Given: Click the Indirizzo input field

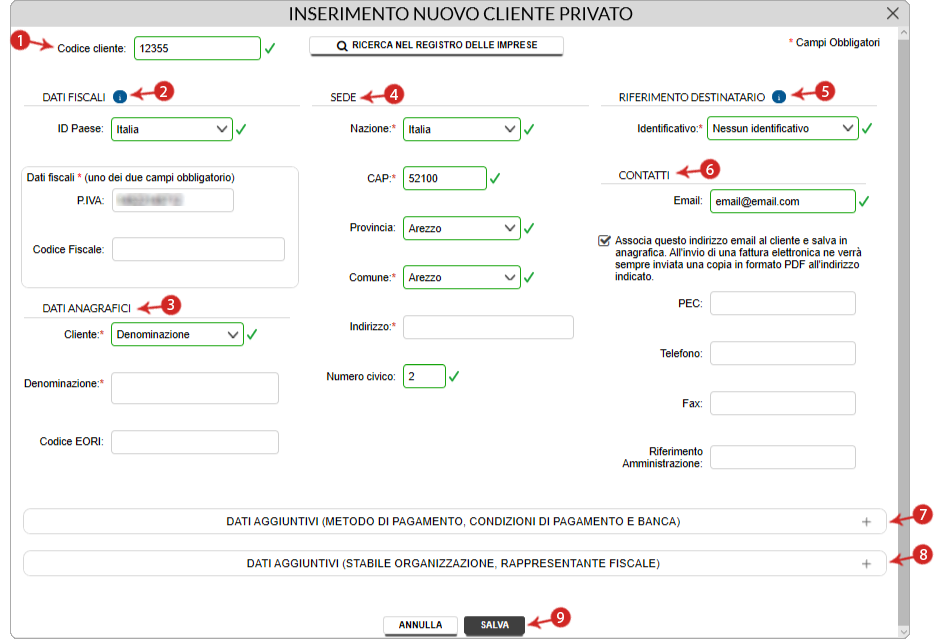Looking at the screenshot, I should pos(489,327).
